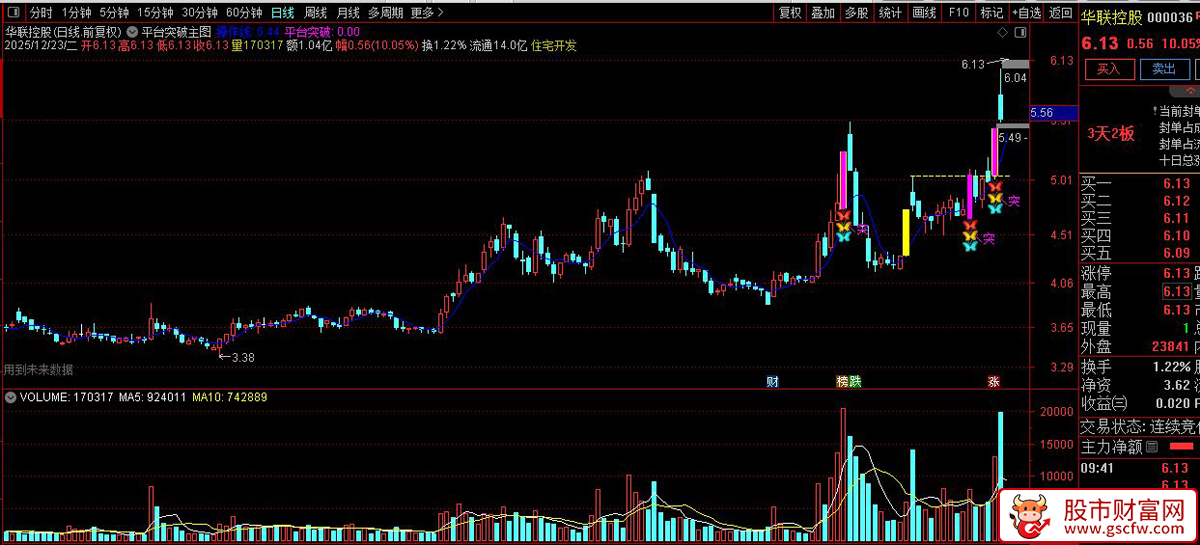
Task: Click the red 买入 buy button
Action: point(1109,69)
